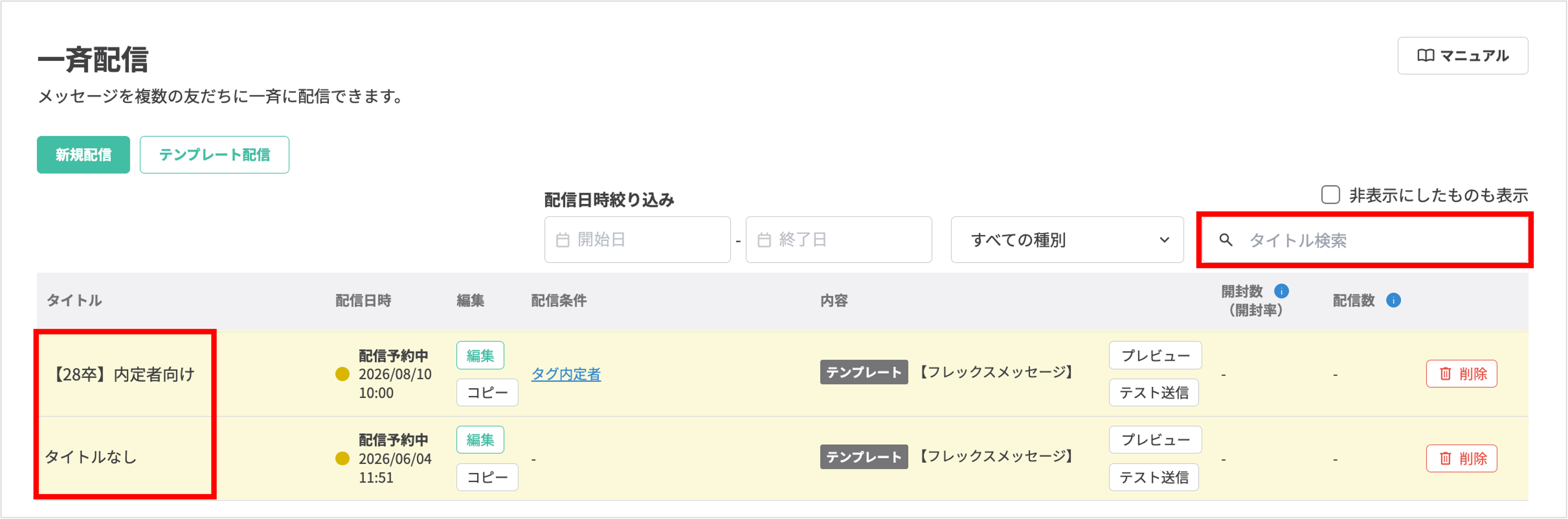Enable 非表示にしたものも表示 checkbox

tap(1331, 195)
